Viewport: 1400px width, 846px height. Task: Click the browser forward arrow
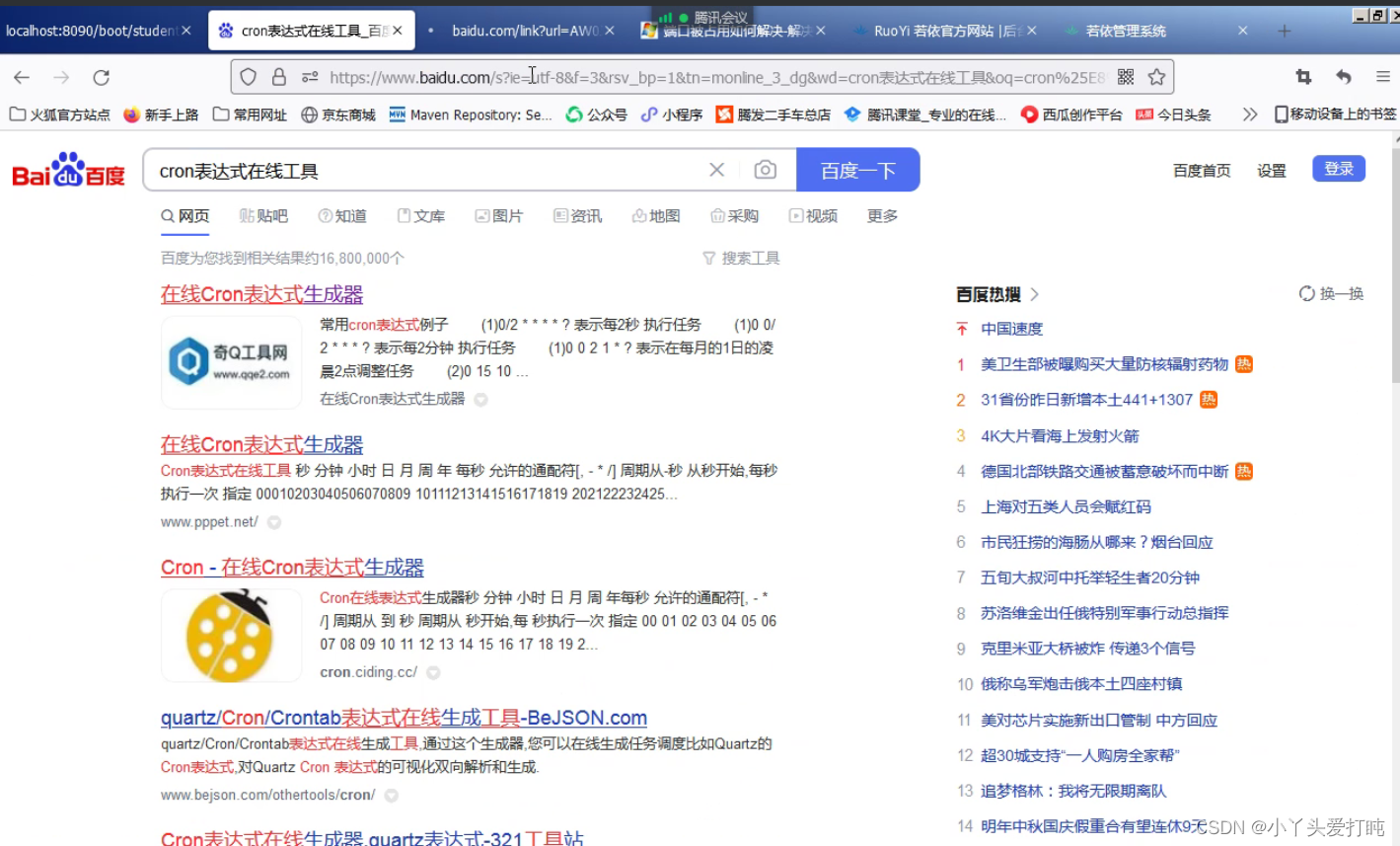tap(61, 77)
